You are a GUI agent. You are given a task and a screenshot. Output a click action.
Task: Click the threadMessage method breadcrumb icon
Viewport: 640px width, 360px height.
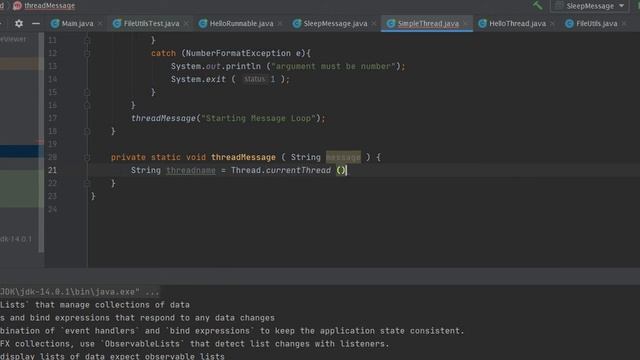(17, 6)
